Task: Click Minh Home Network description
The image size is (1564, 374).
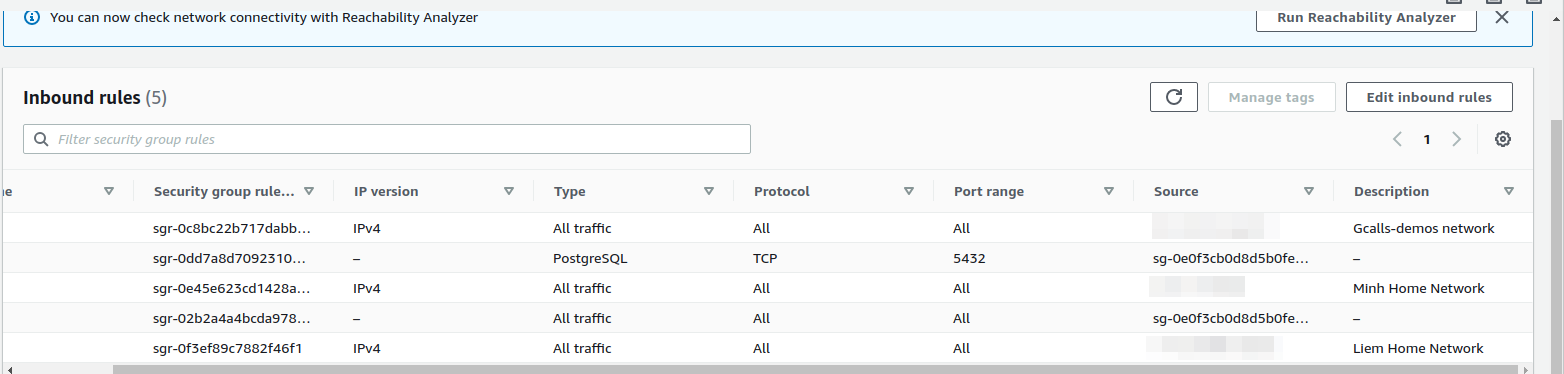Action: [x=1418, y=288]
